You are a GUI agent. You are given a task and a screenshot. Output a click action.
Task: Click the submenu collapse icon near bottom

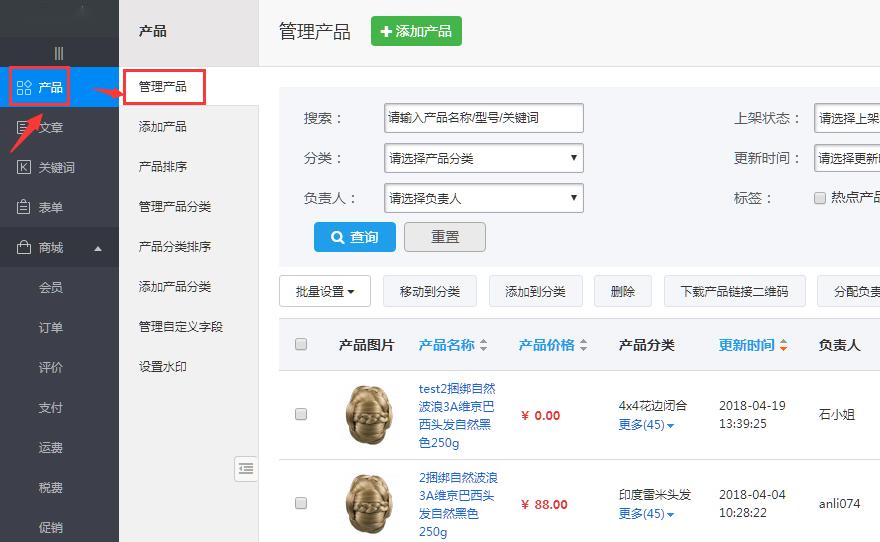pos(246,468)
